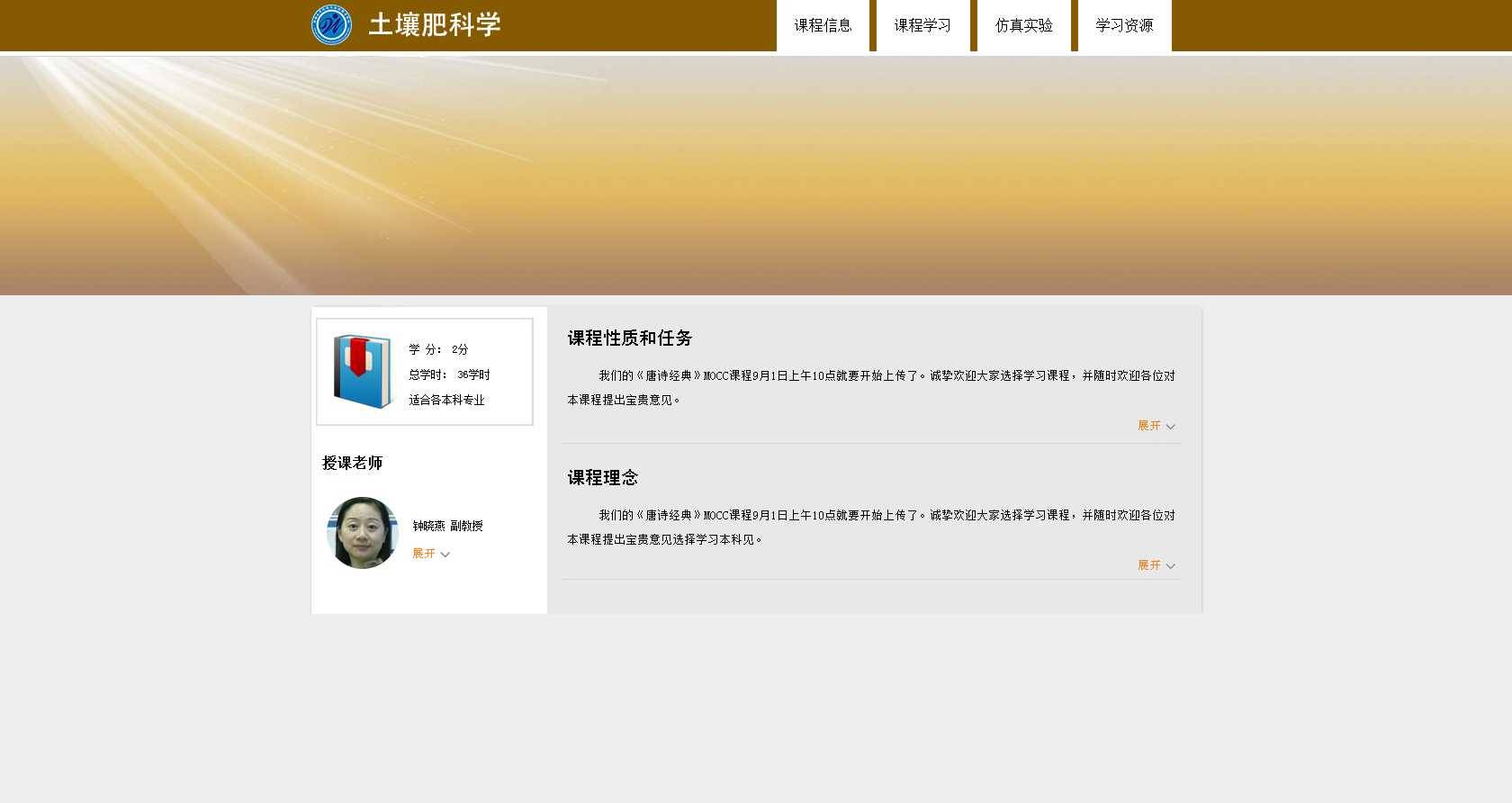The height and width of the screenshot is (803, 1512).
Task: Expand the 课程理念 section
Action: [1156, 565]
